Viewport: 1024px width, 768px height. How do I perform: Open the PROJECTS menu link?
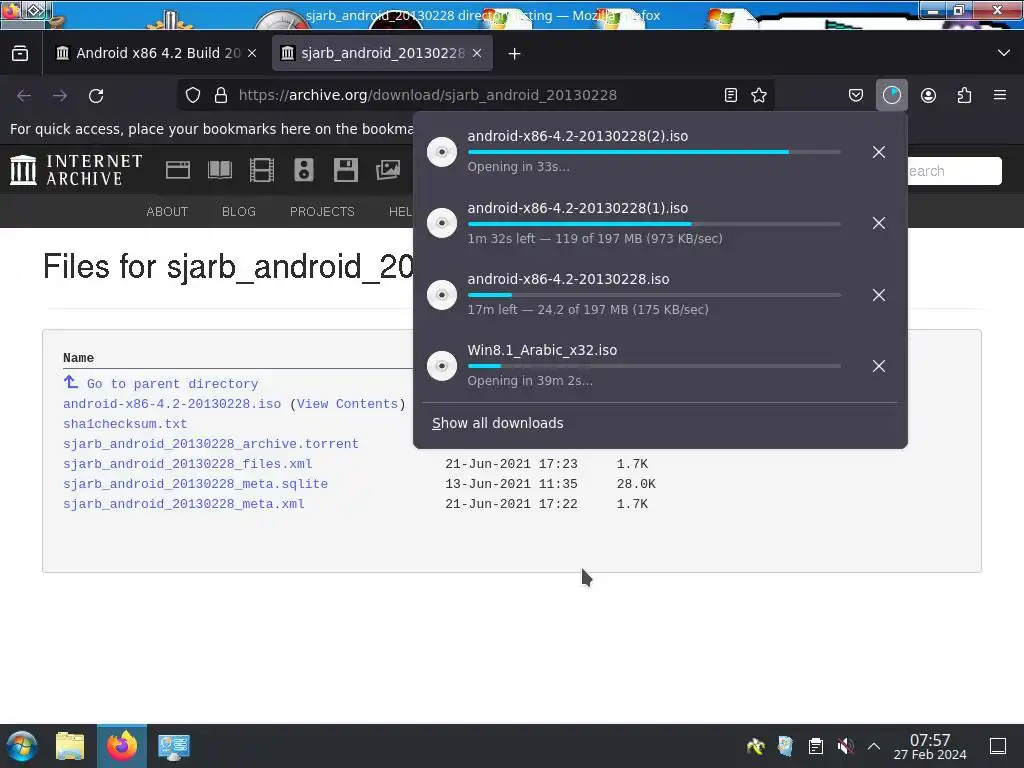click(x=322, y=212)
